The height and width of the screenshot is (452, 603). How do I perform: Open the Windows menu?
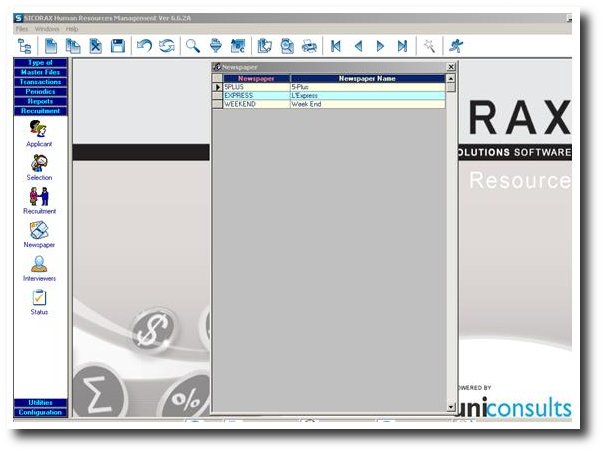[x=48, y=29]
